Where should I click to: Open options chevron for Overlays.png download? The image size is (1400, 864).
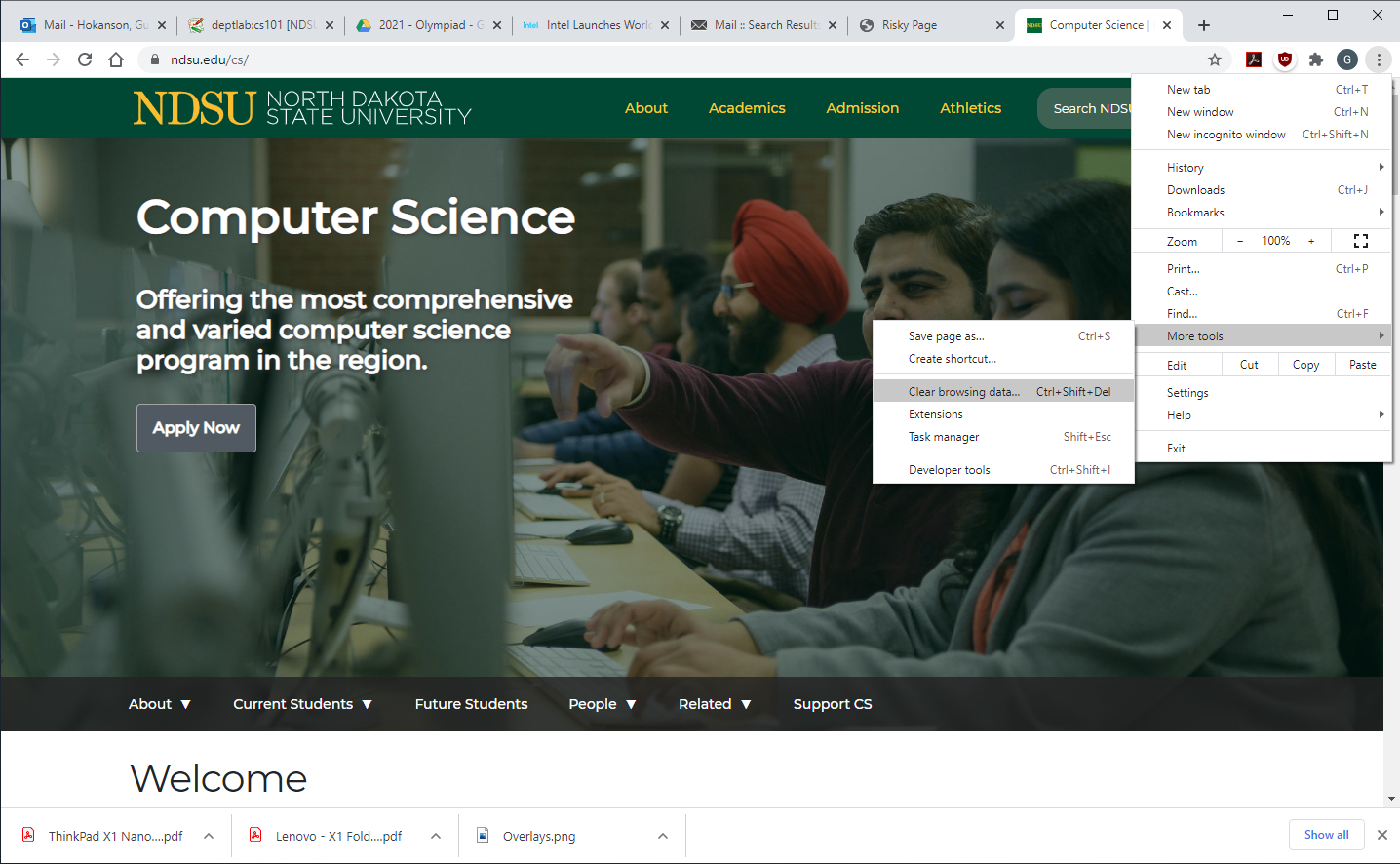click(663, 836)
